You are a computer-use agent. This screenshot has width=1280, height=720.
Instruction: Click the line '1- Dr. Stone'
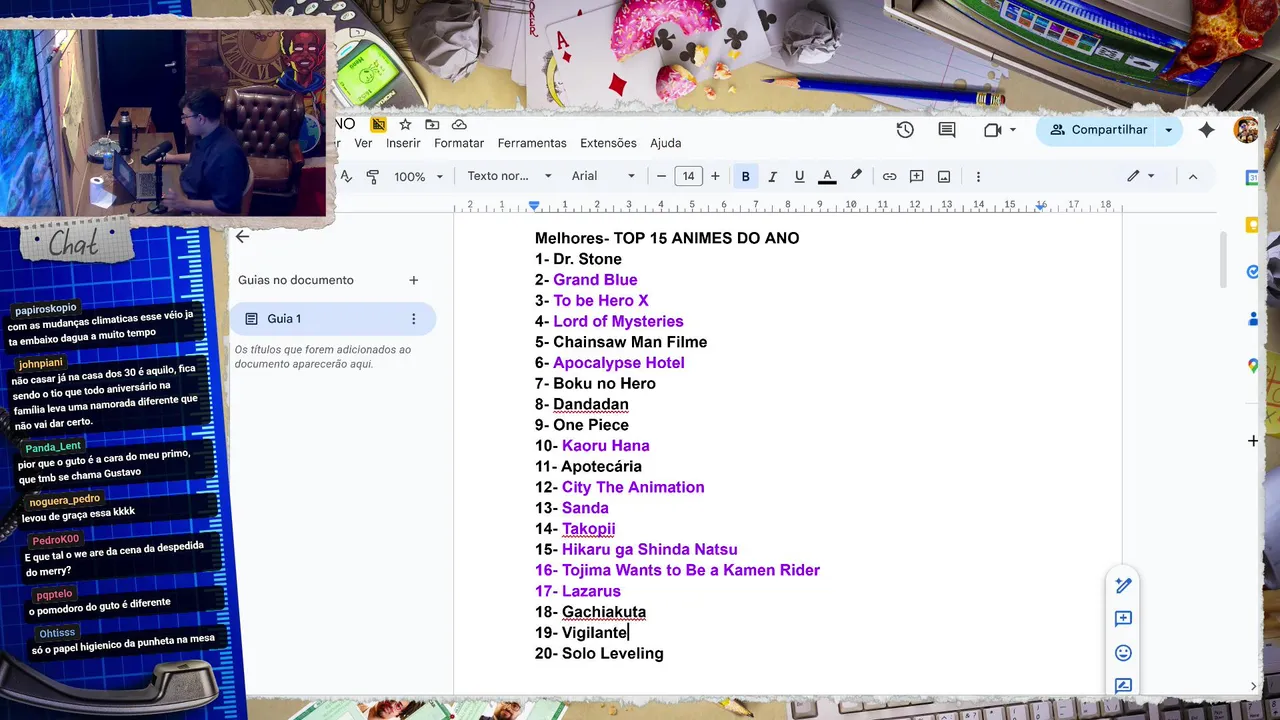point(578,259)
